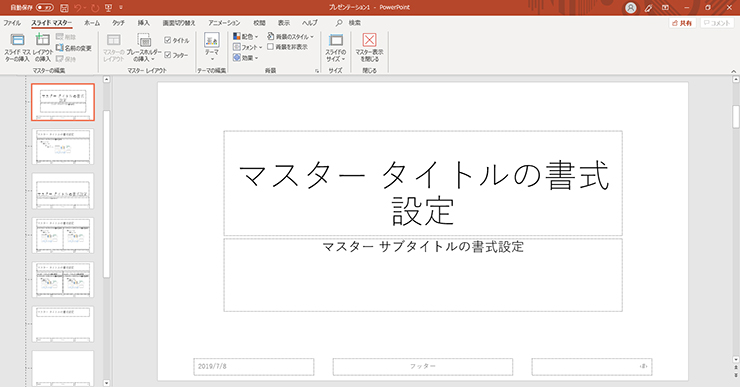Start slideshow from beginning icon in title bar
740x387 pixels.
pyautogui.click(x=109, y=8)
